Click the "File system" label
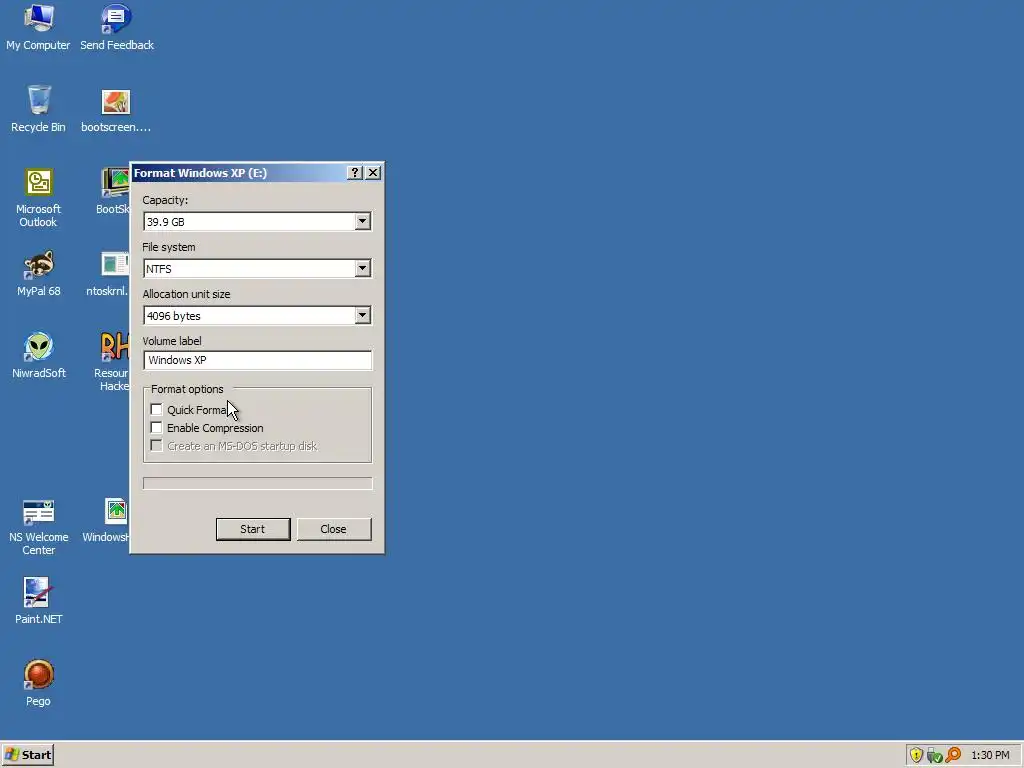1024x768 pixels. (168, 247)
